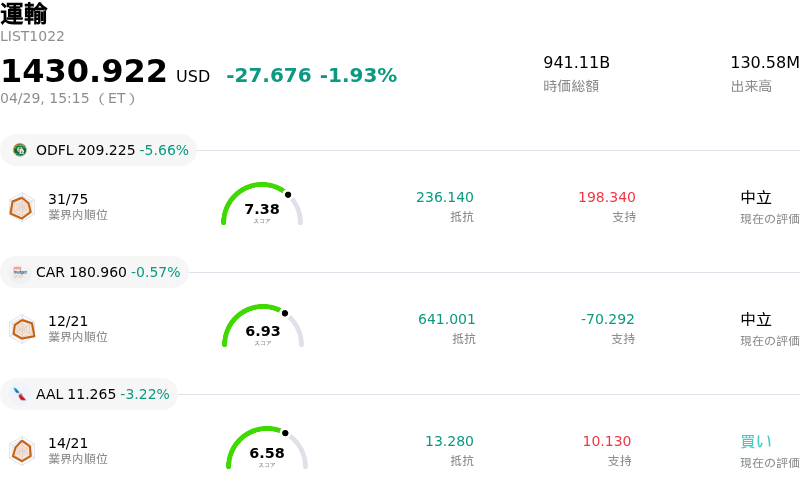Click AAL 買い rating label

[x=755, y=441]
